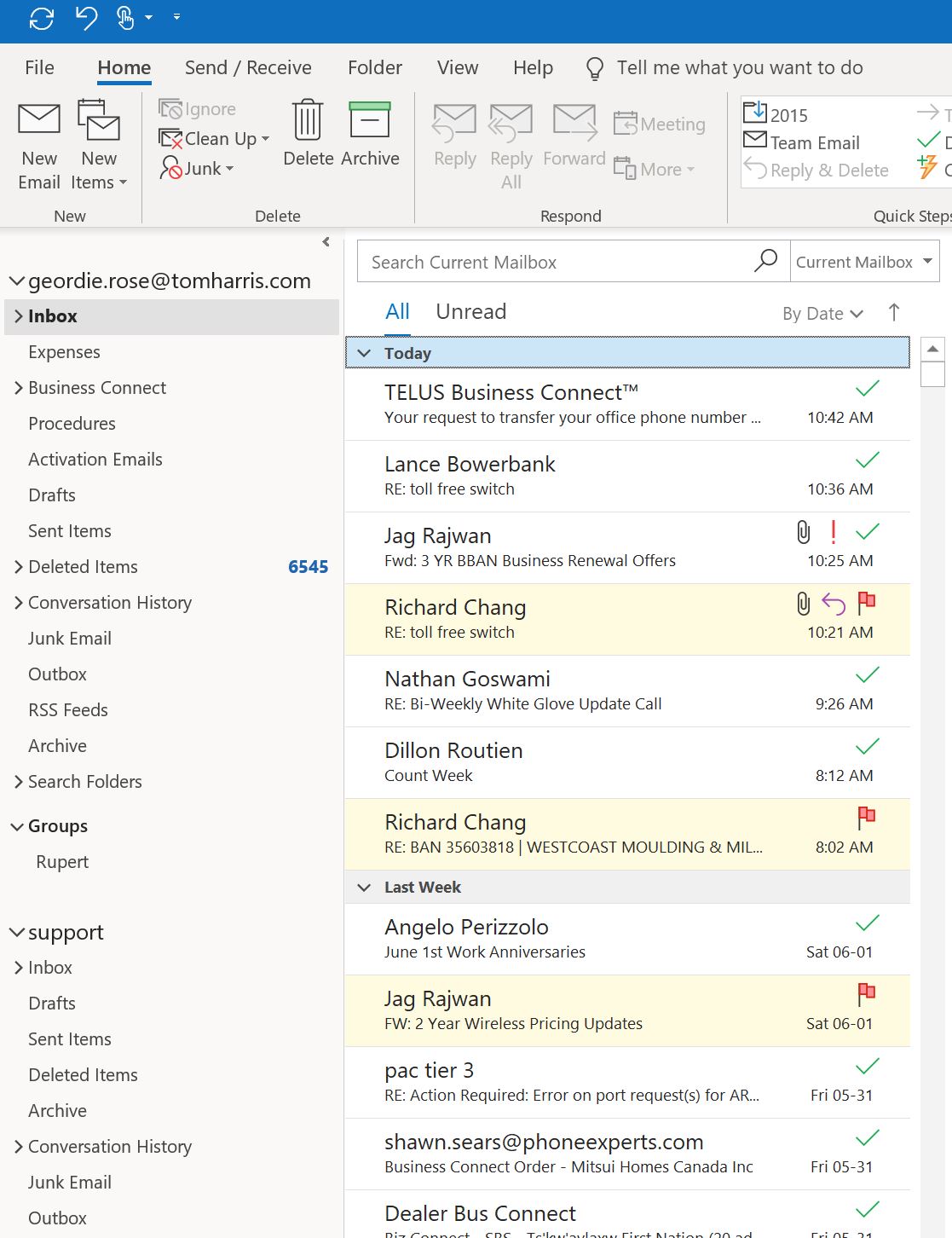Reverse sort order arrow

point(894,312)
